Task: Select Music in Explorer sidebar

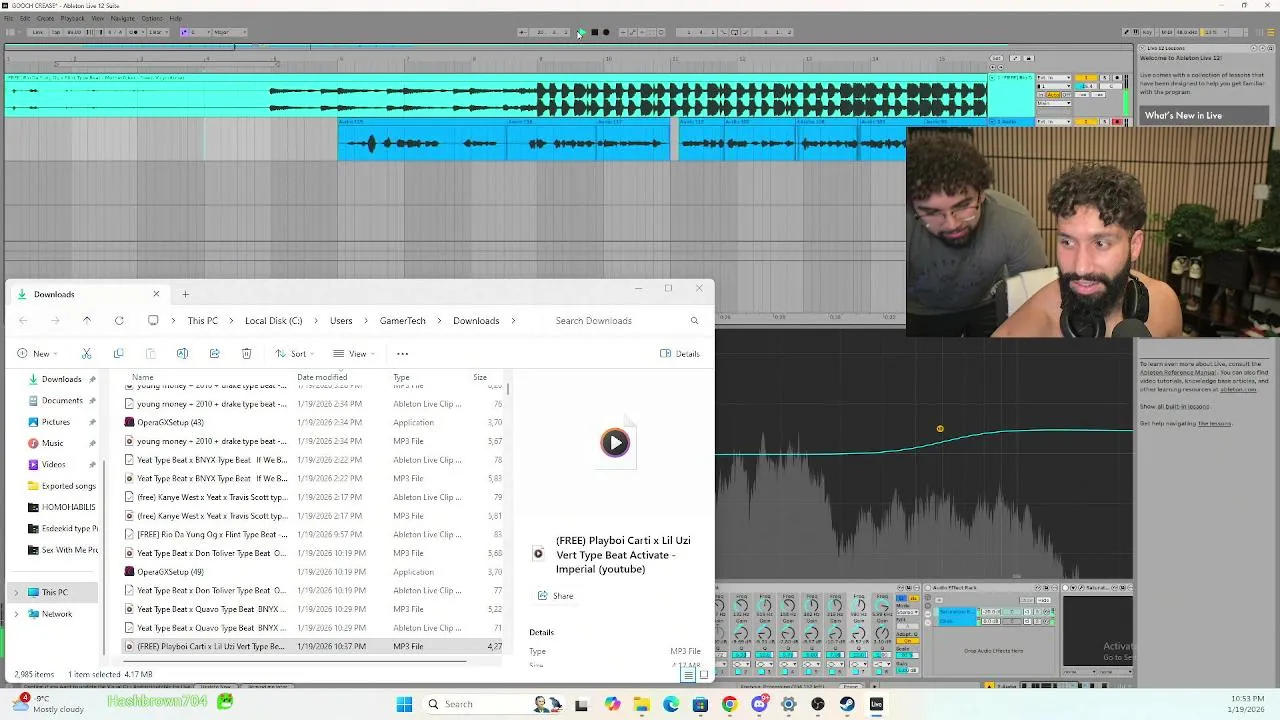Action: pos(53,443)
